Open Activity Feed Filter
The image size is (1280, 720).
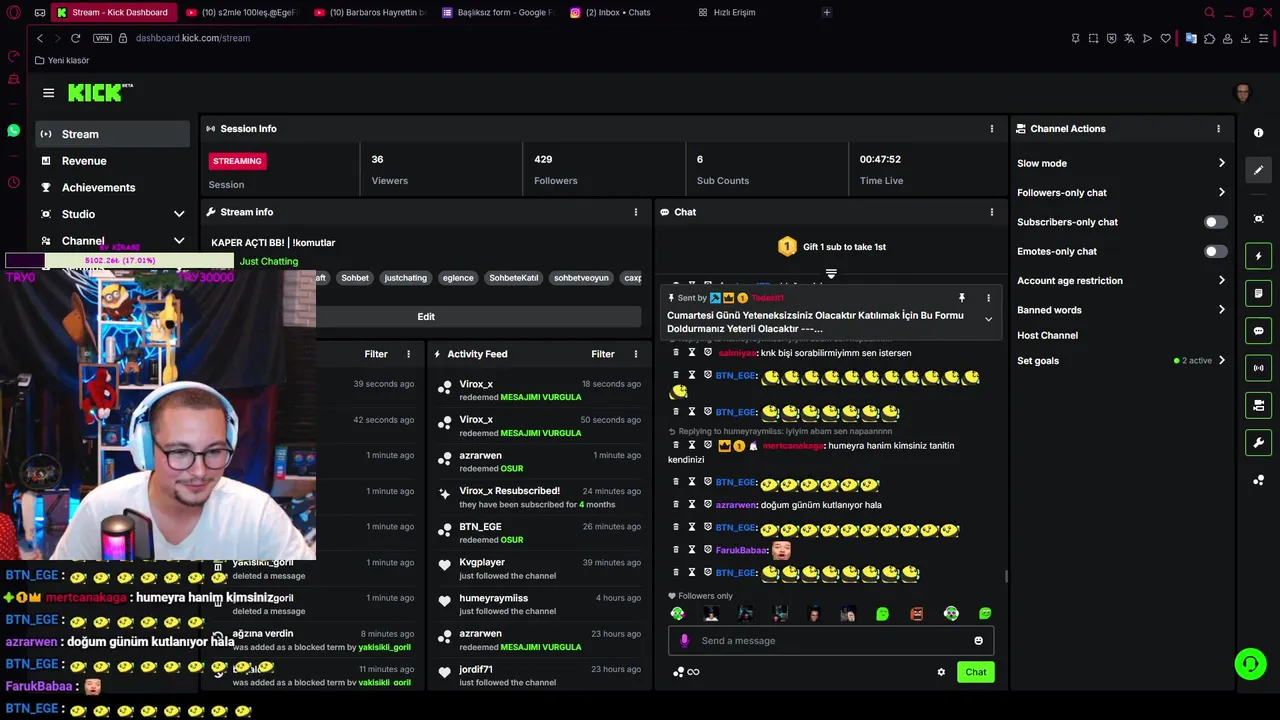coord(602,354)
